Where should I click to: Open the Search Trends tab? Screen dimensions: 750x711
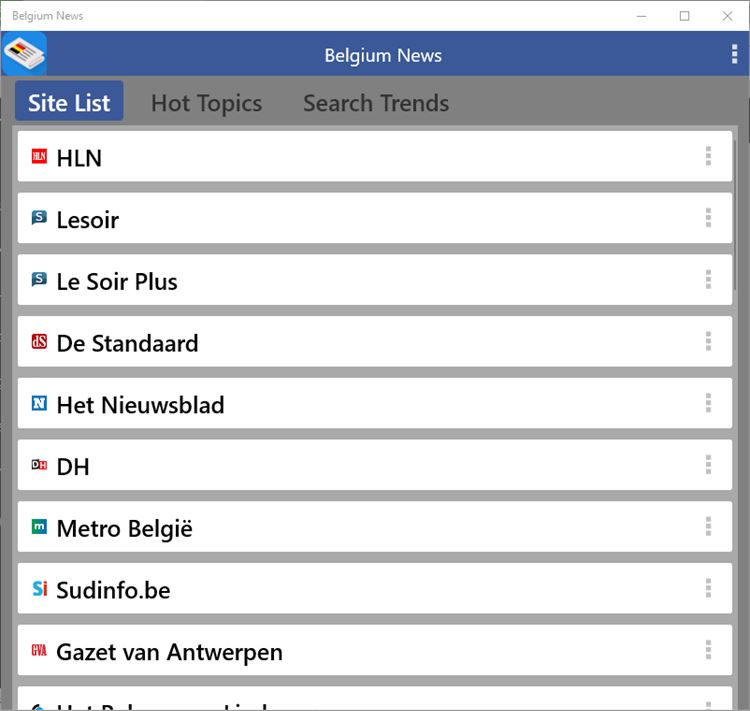point(376,103)
